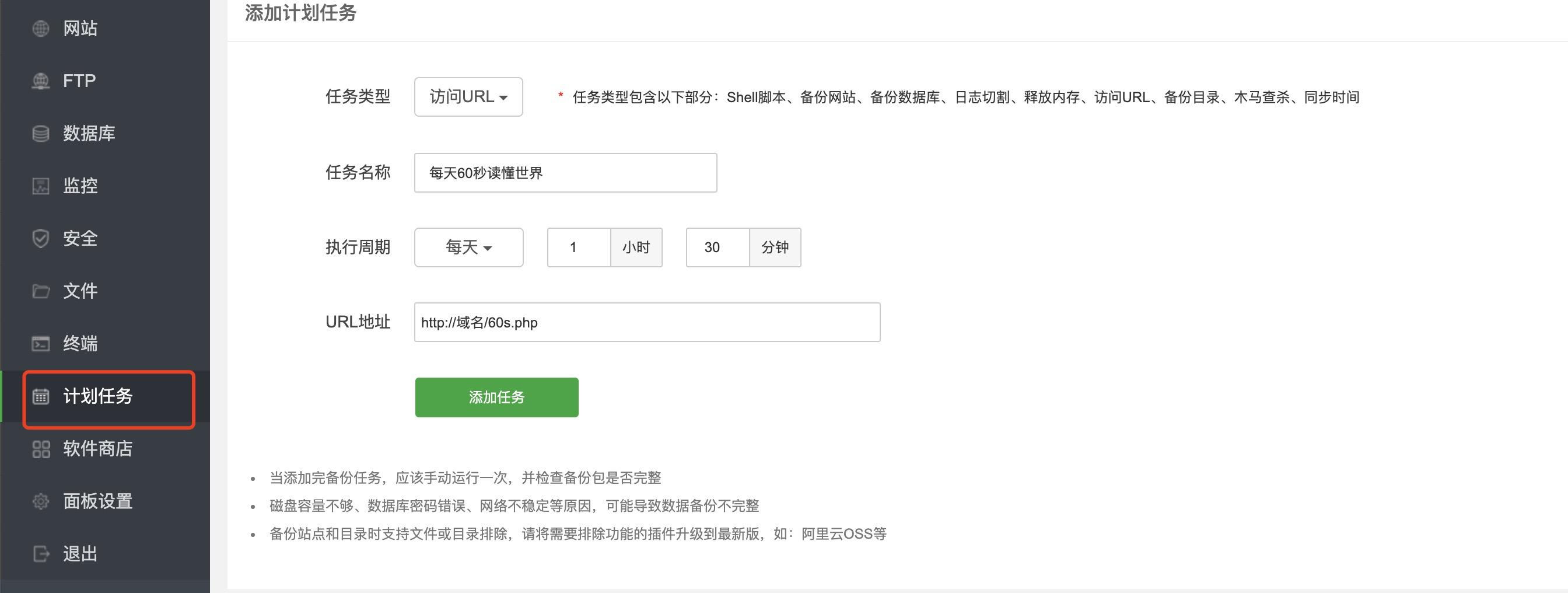The width and height of the screenshot is (1568, 593).
Task: Click the hour input showing 1
Action: tap(578, 247)
